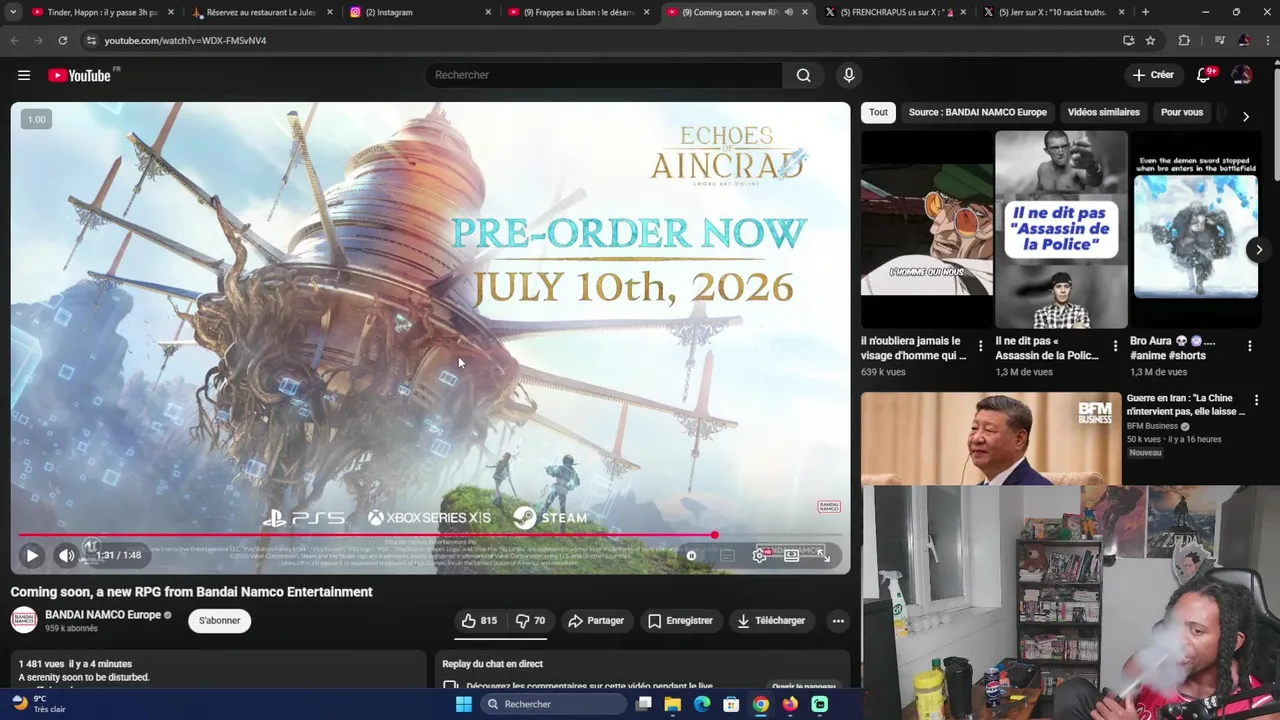Open the BANDAI NAMCO Europe channel link

pyautogui.click(x=103, y=615)
